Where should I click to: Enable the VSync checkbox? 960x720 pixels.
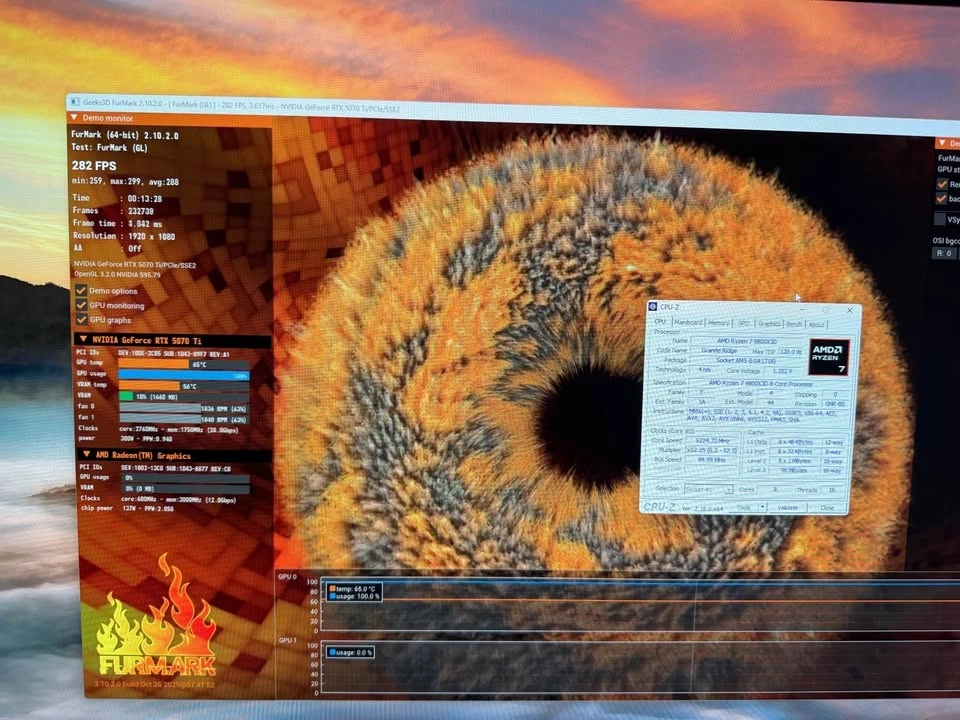tap(941, 218)
